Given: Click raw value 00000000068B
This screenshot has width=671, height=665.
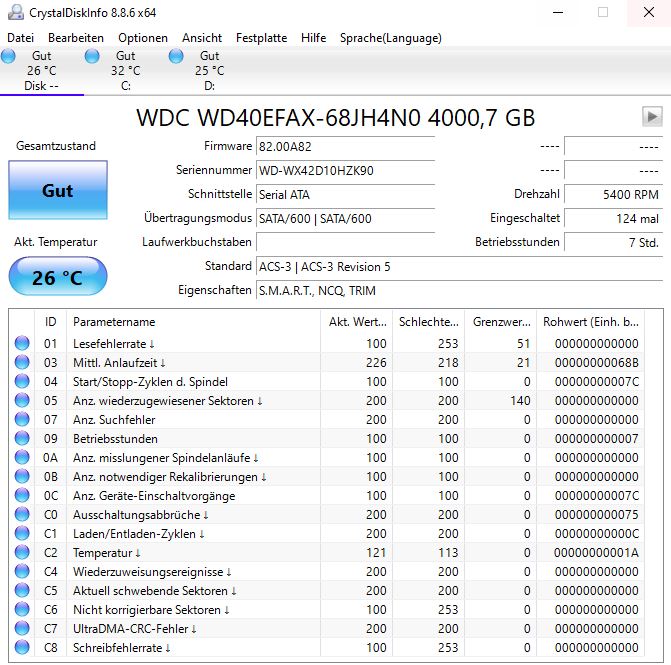Looking at the screenshot, I should click(597, 362).
